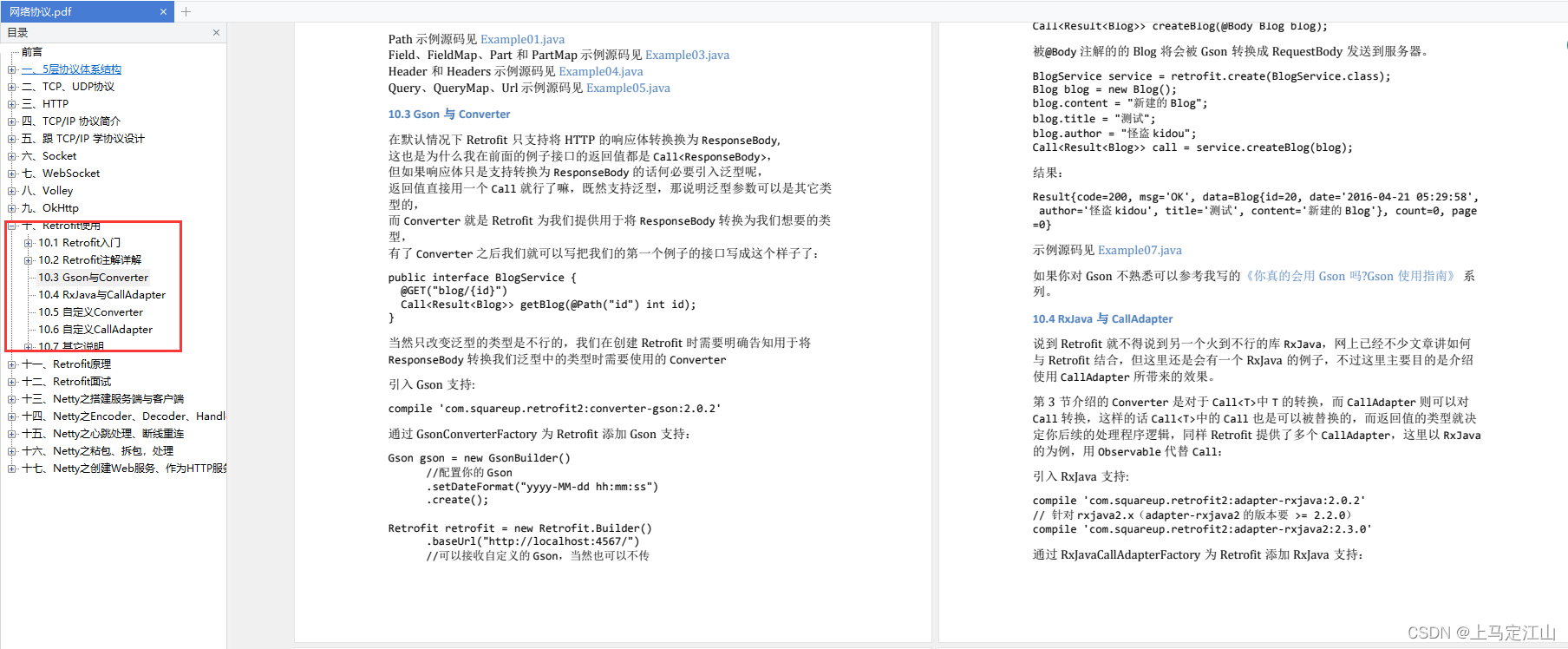Open 《你真的会用 Gson 吗?Gson 使用指南》 link

(1352, 276)
